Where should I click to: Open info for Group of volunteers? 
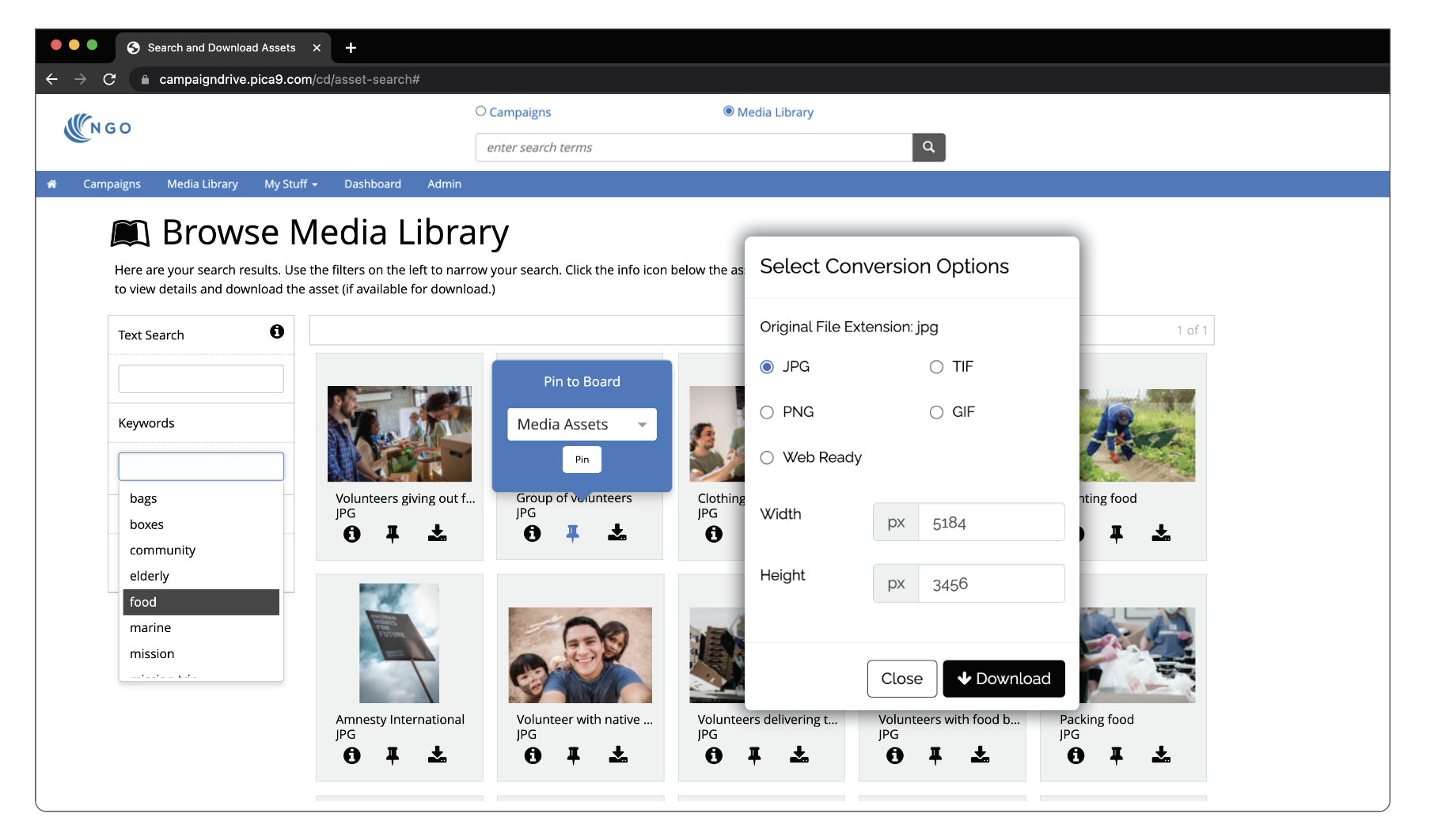533,534
